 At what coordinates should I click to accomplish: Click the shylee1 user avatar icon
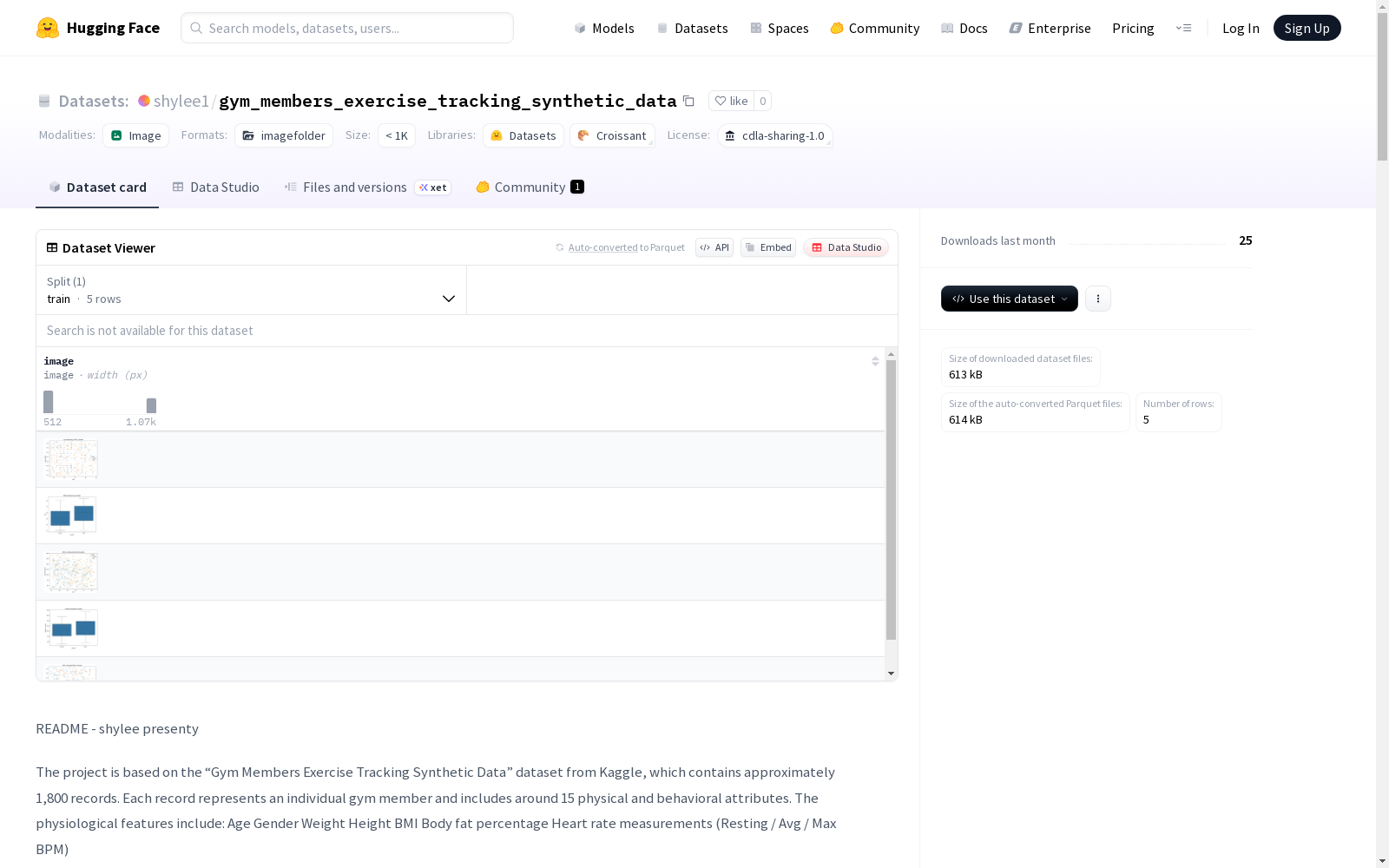coord(144,101)
